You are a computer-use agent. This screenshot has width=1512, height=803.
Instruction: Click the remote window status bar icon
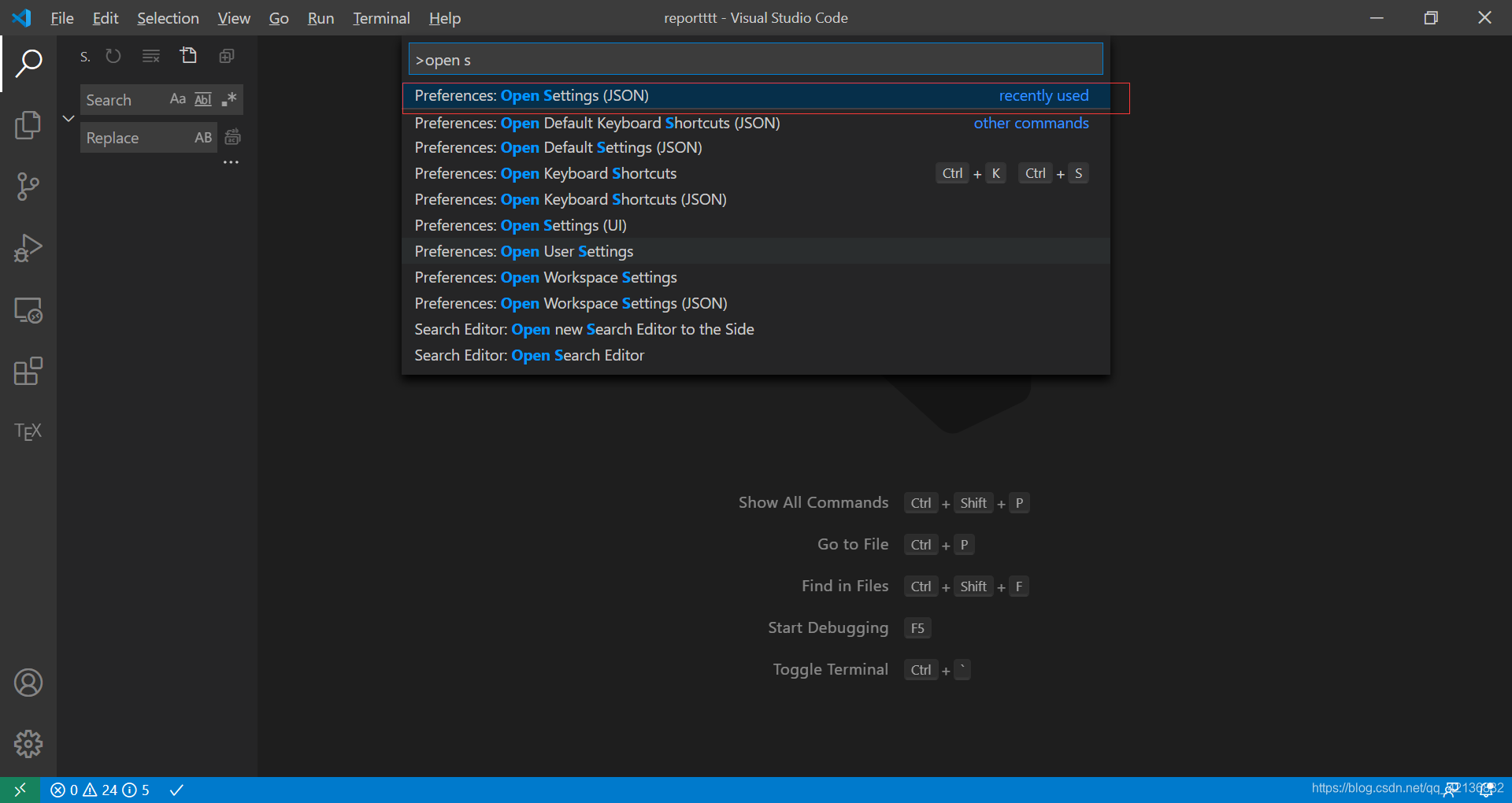pos(20,790)
